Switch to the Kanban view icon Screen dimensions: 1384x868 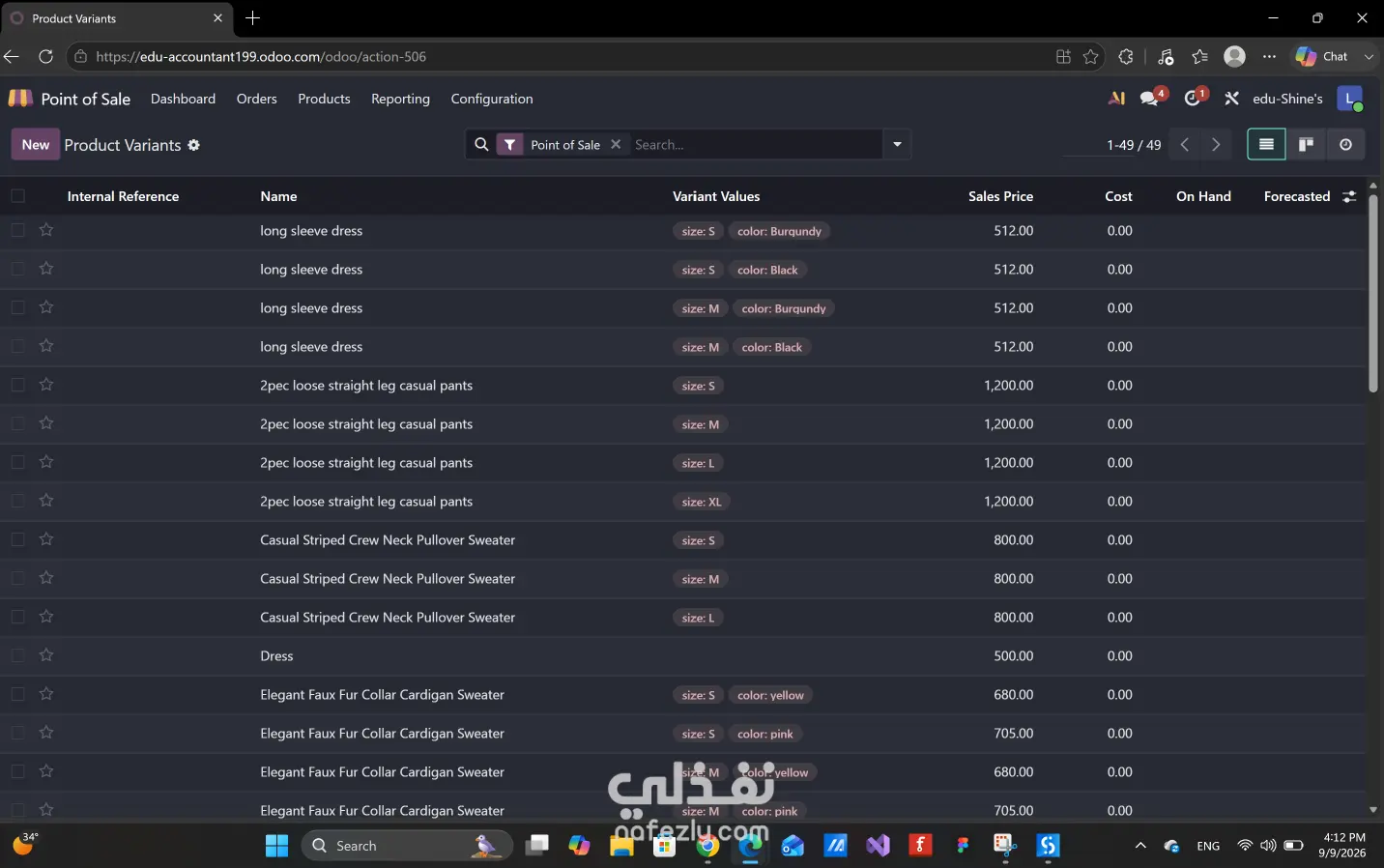point(1306,145)
